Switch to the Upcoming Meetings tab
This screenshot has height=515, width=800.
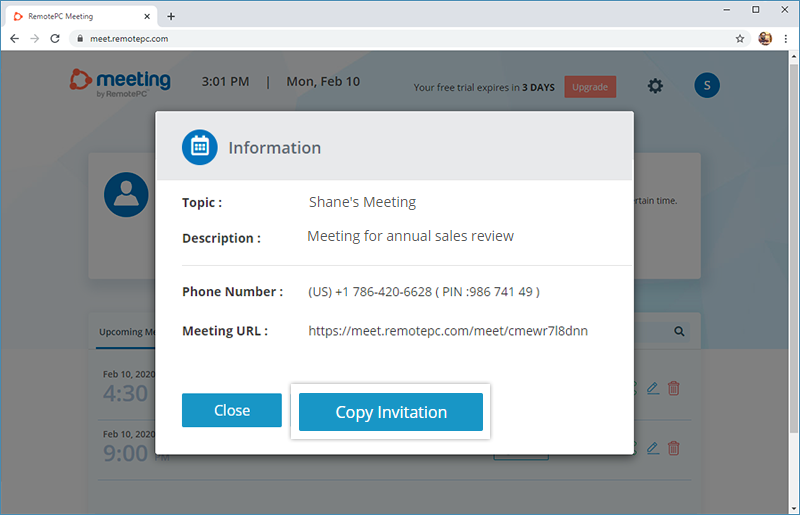[127, 332]
